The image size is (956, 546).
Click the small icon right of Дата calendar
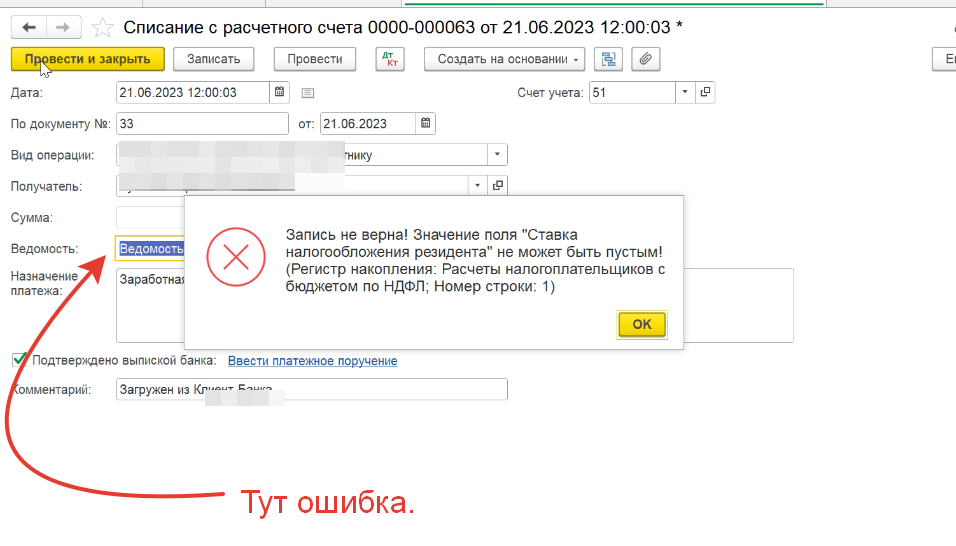click(x=308, y=93)
